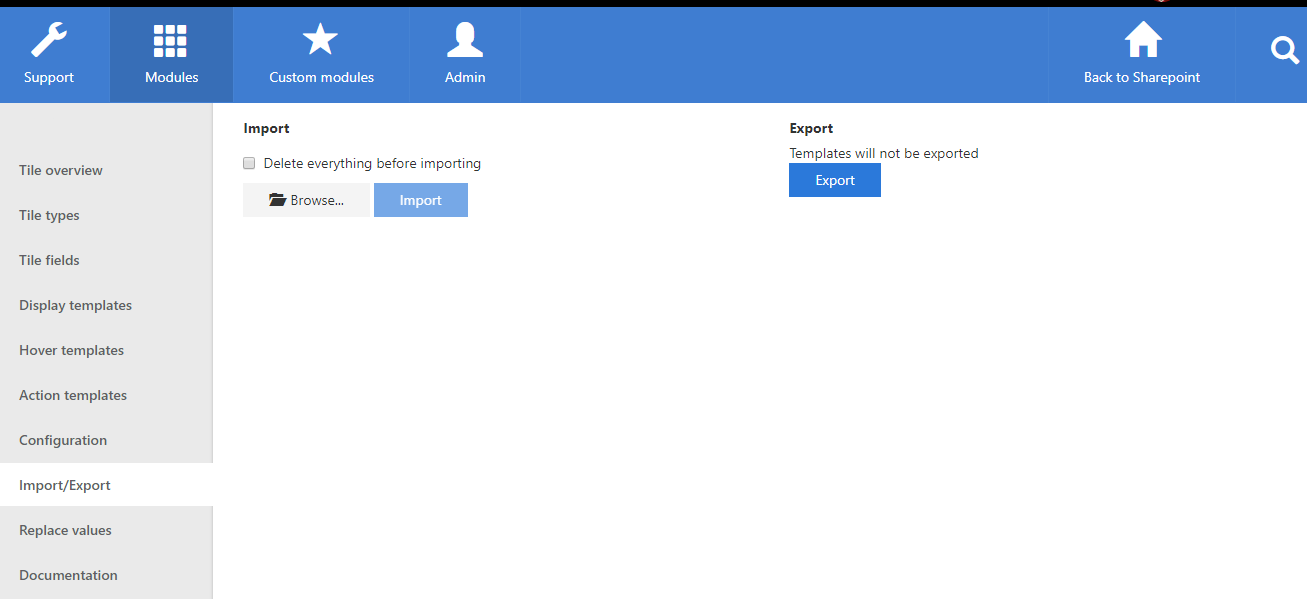The height and width of the screenshot is (599, 1307).
Task: Navigate to Configuration in sidebar
Action: (63, 440)
